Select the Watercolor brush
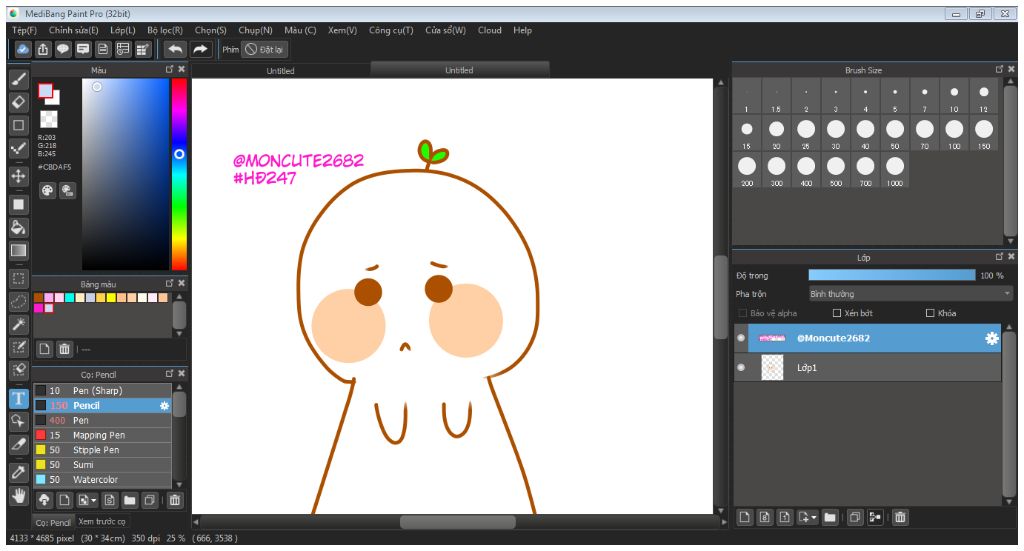The width and height of the screenshot is (1024, 551). 103,479
